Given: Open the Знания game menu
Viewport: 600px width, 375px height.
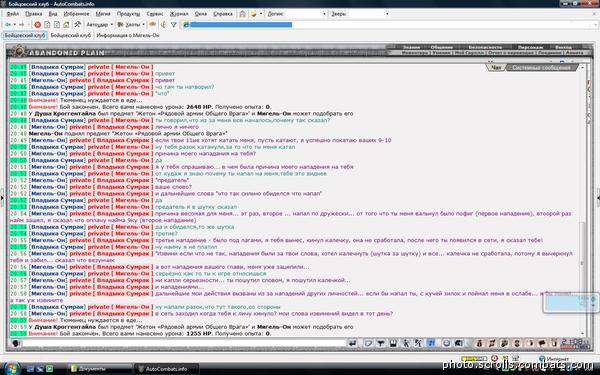Looking at the screenshot, I should point(411,47).
